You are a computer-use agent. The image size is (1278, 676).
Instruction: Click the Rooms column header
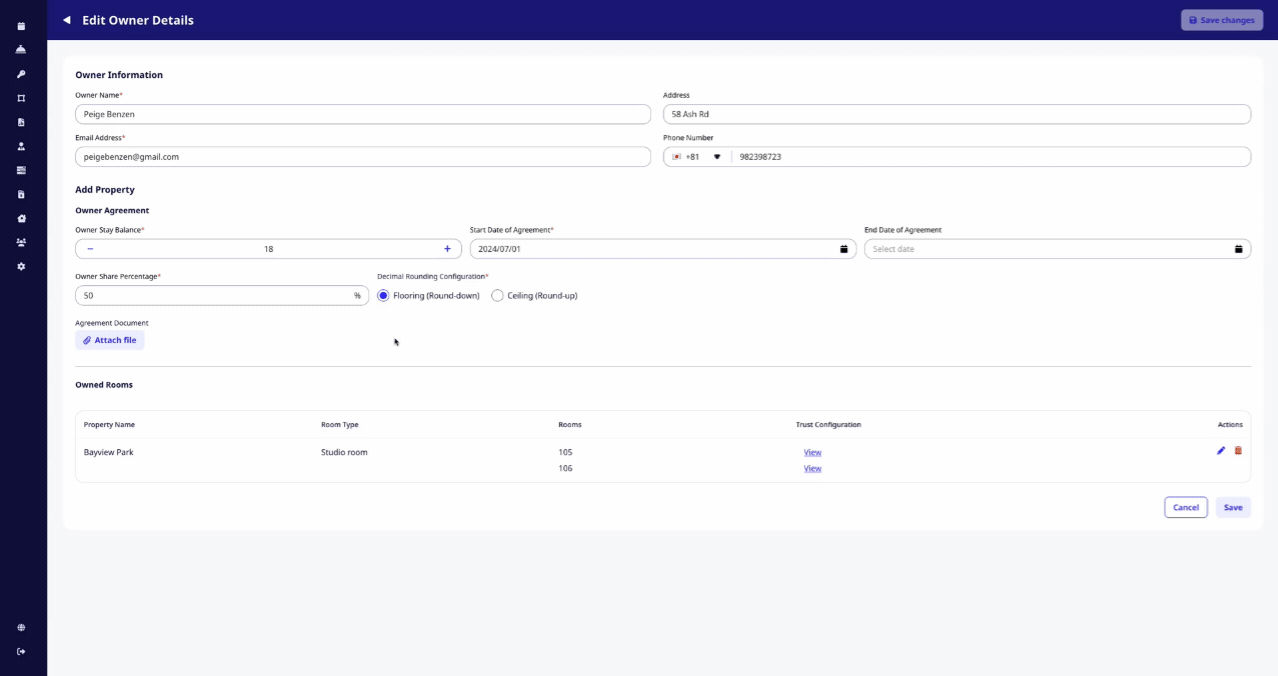pos(570,425)
